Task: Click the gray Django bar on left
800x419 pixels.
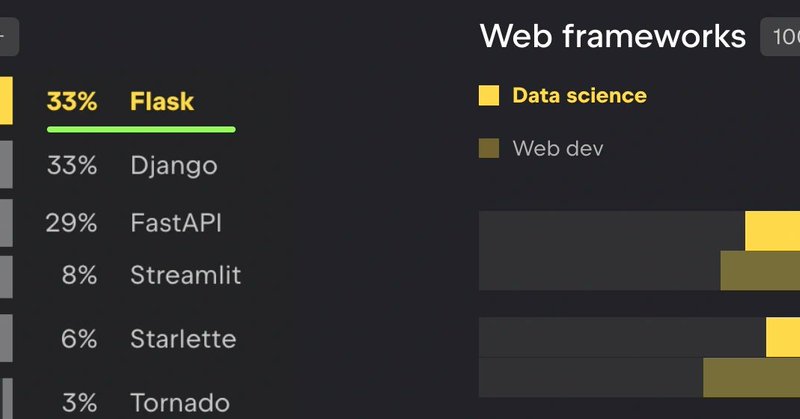Action: 6,164
